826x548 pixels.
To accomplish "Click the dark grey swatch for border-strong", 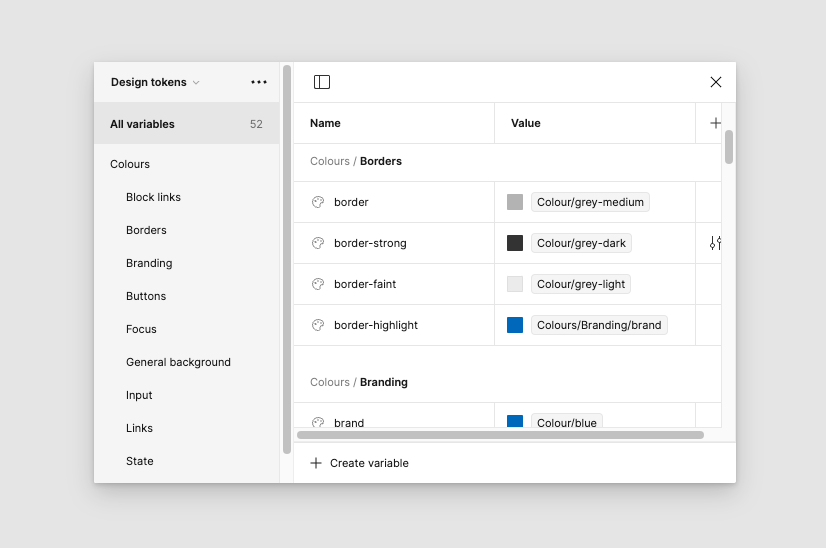I will click(x=515, y=243).
